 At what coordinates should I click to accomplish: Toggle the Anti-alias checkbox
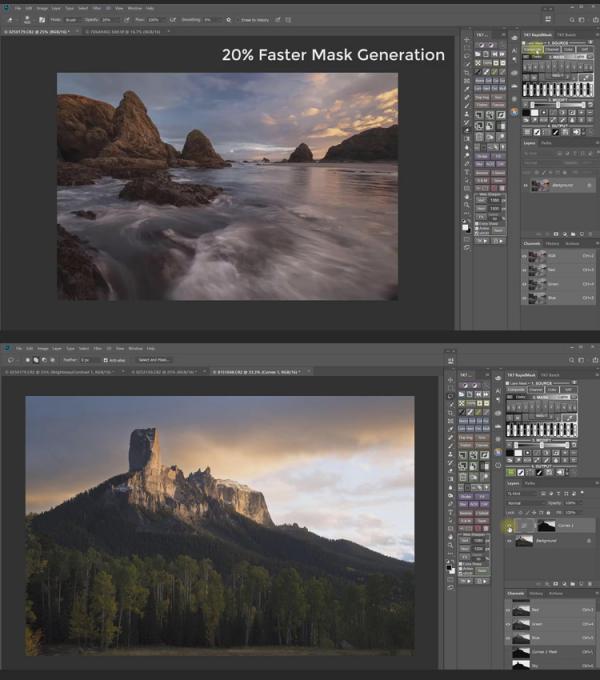[x=107, y=359]
